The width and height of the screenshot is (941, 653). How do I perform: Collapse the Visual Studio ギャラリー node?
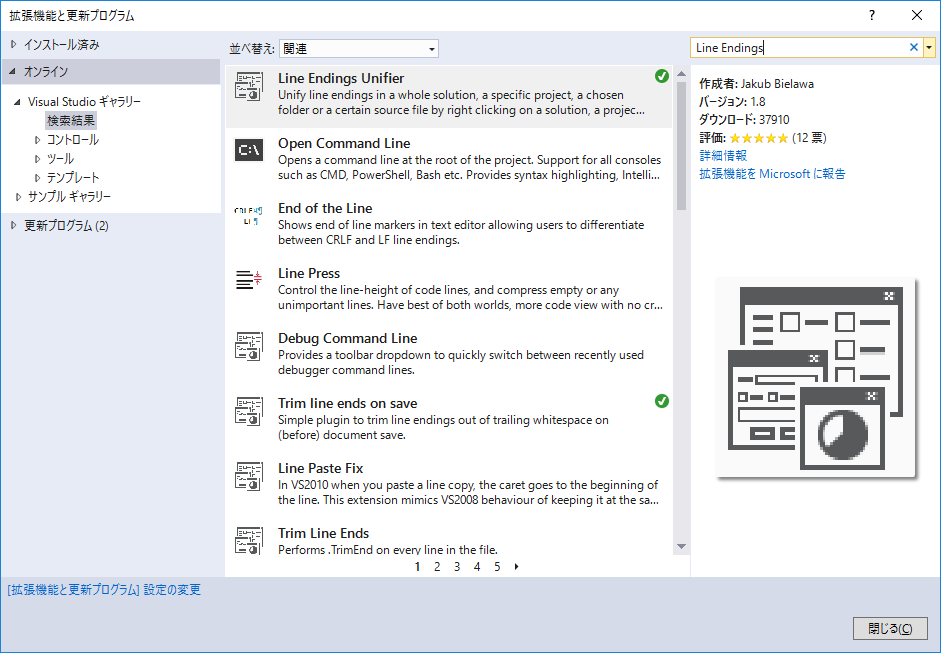pos(17,102)
